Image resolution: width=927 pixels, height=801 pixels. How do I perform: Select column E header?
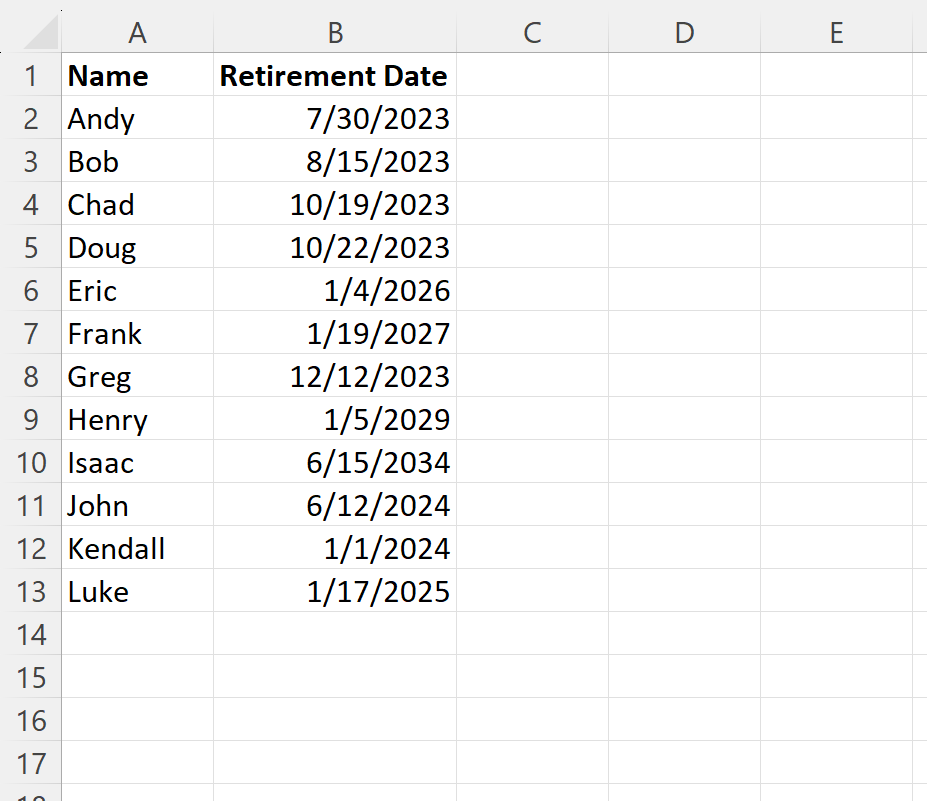[x=836, y=33]
